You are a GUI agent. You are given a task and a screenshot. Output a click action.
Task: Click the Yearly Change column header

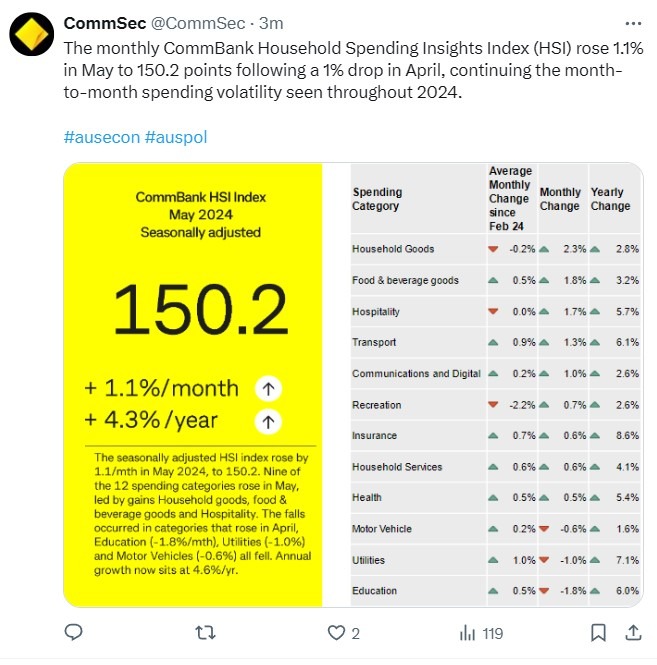pyautogui.click(x=610, y=199)
